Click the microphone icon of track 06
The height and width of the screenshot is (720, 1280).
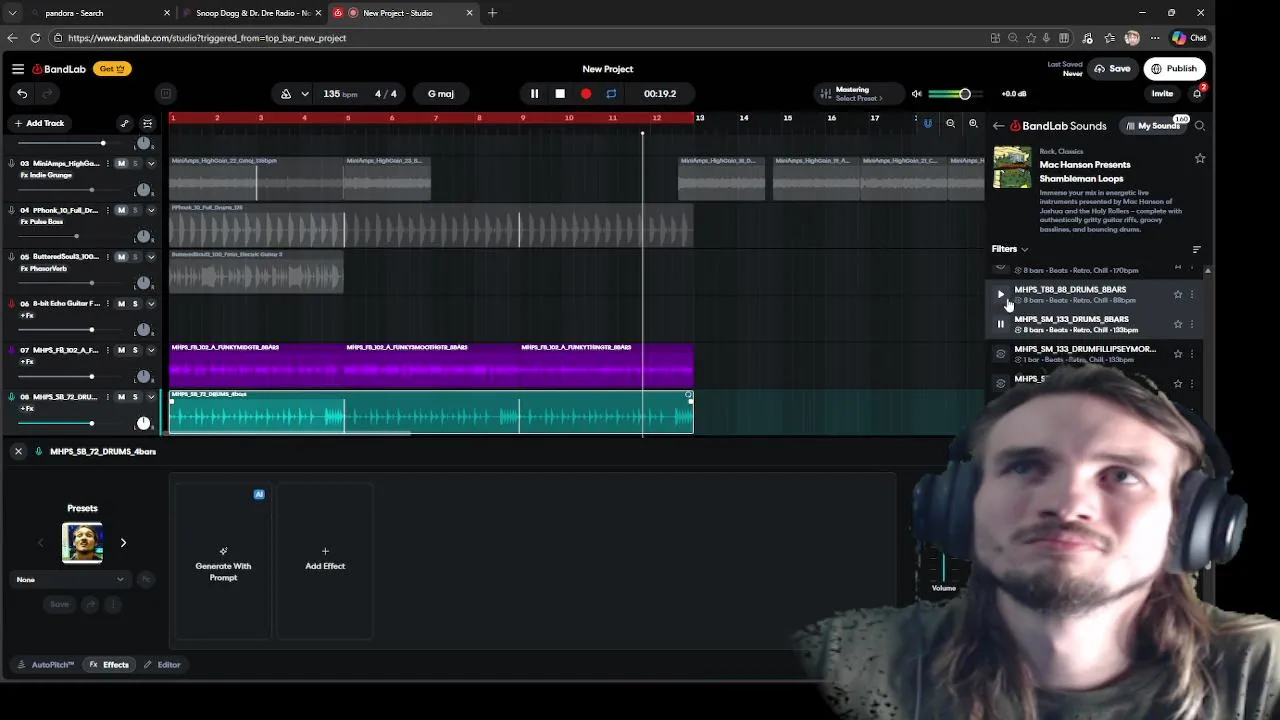tap(12, 304)
